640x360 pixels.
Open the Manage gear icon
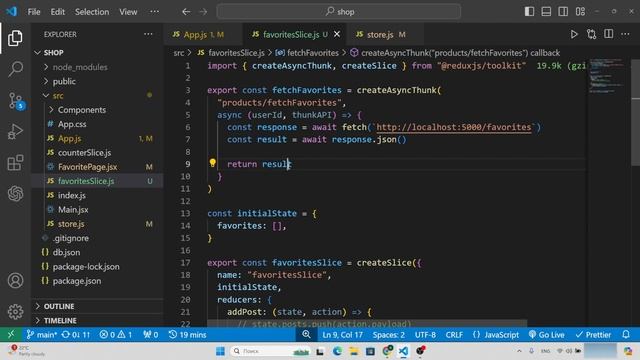[15, 311]
